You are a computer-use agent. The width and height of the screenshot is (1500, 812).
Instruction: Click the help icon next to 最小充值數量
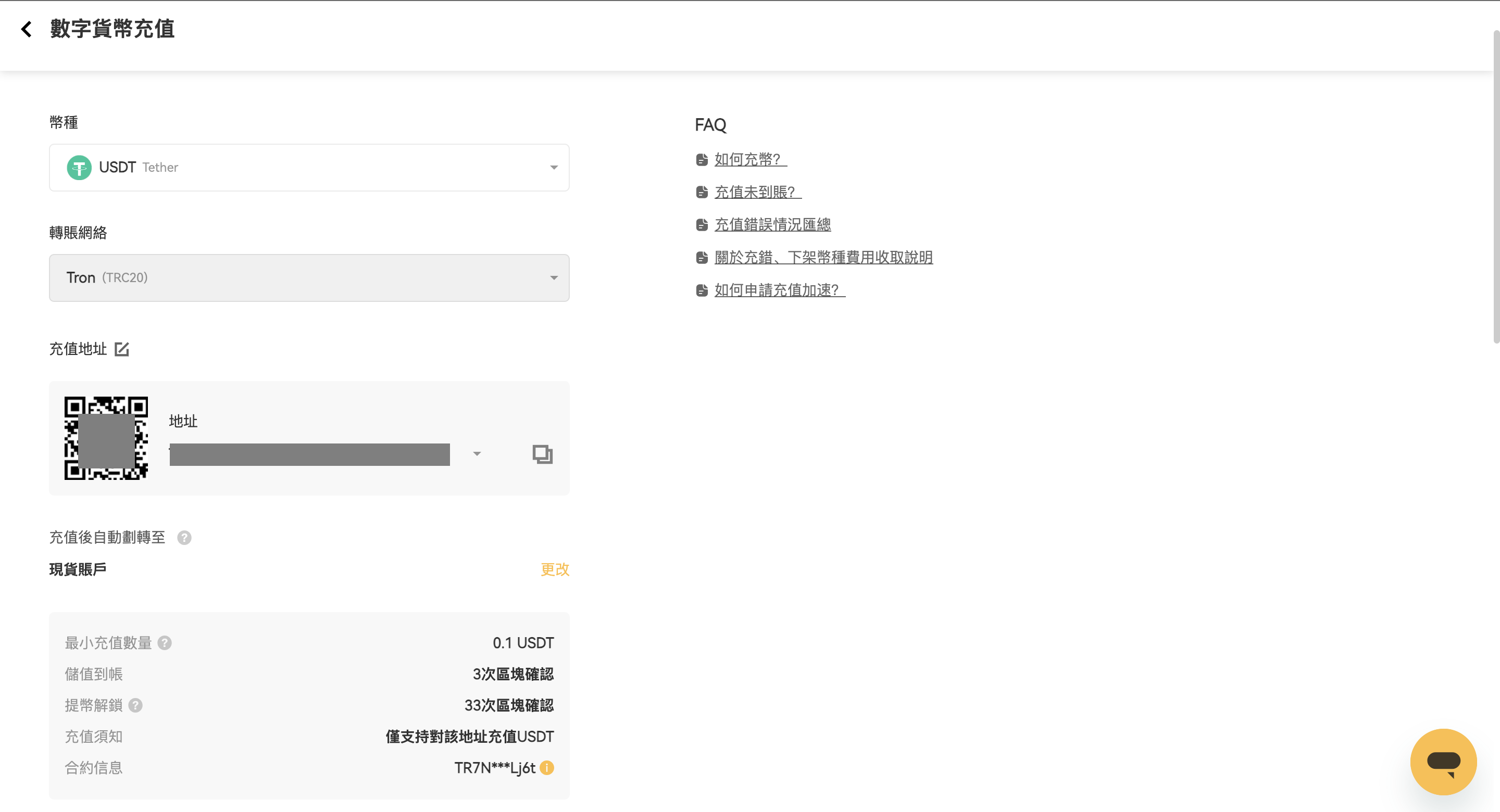(x=165, y=643)
